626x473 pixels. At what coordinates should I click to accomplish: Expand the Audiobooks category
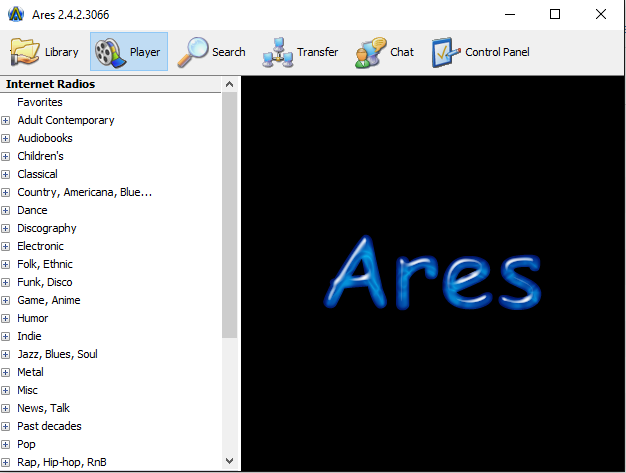click(6, 139)
